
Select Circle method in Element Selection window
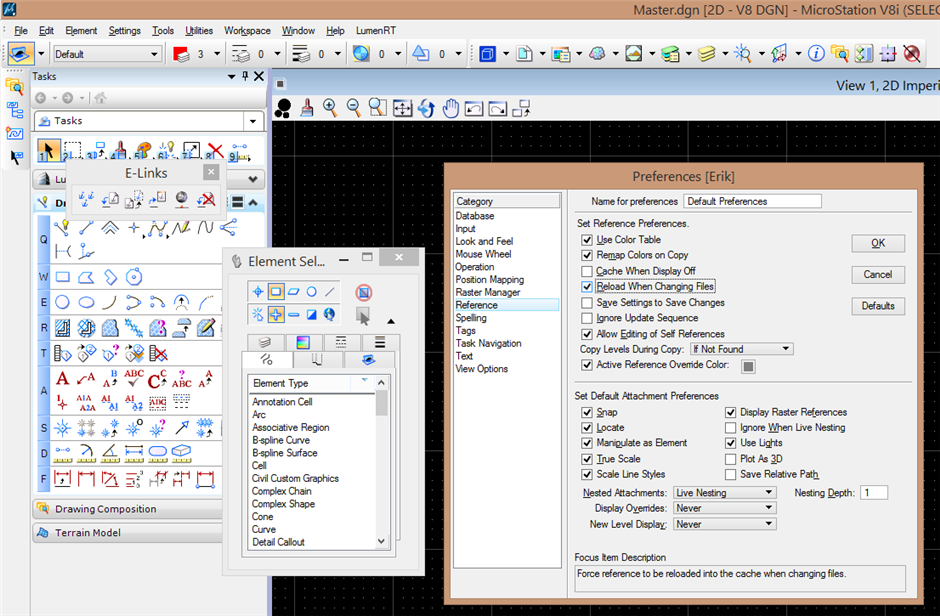click(312, 292)
